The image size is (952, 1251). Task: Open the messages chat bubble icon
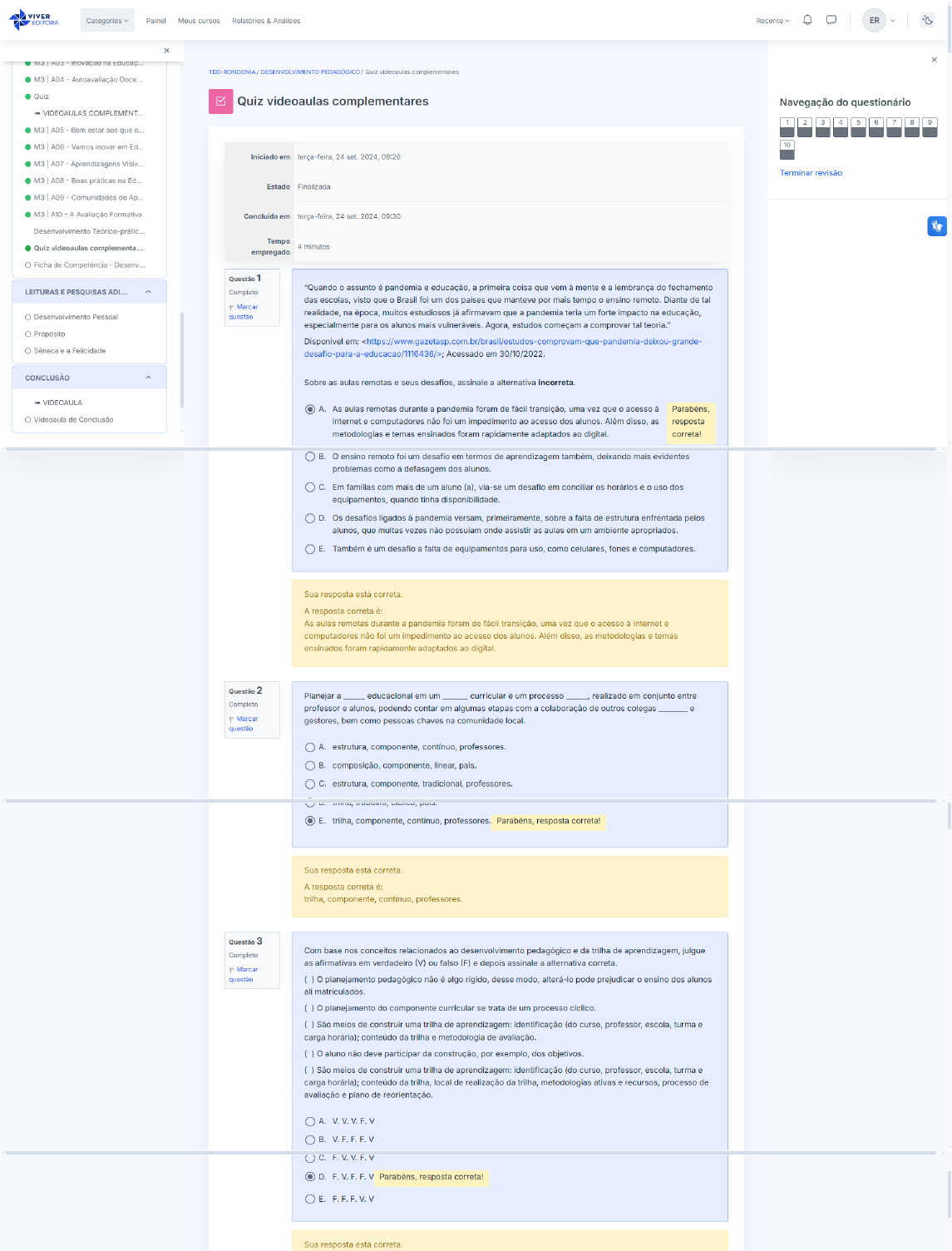(x=831, y=20)
